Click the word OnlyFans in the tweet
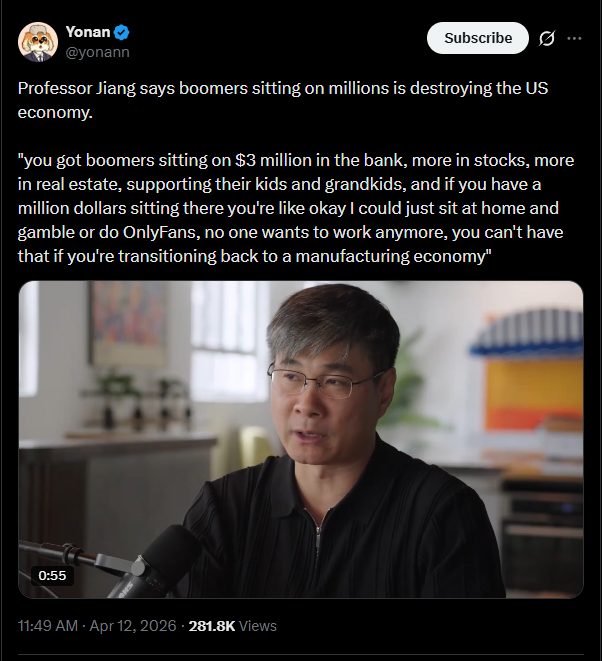This screenshot has width=602, height=661. pos(161,232)
